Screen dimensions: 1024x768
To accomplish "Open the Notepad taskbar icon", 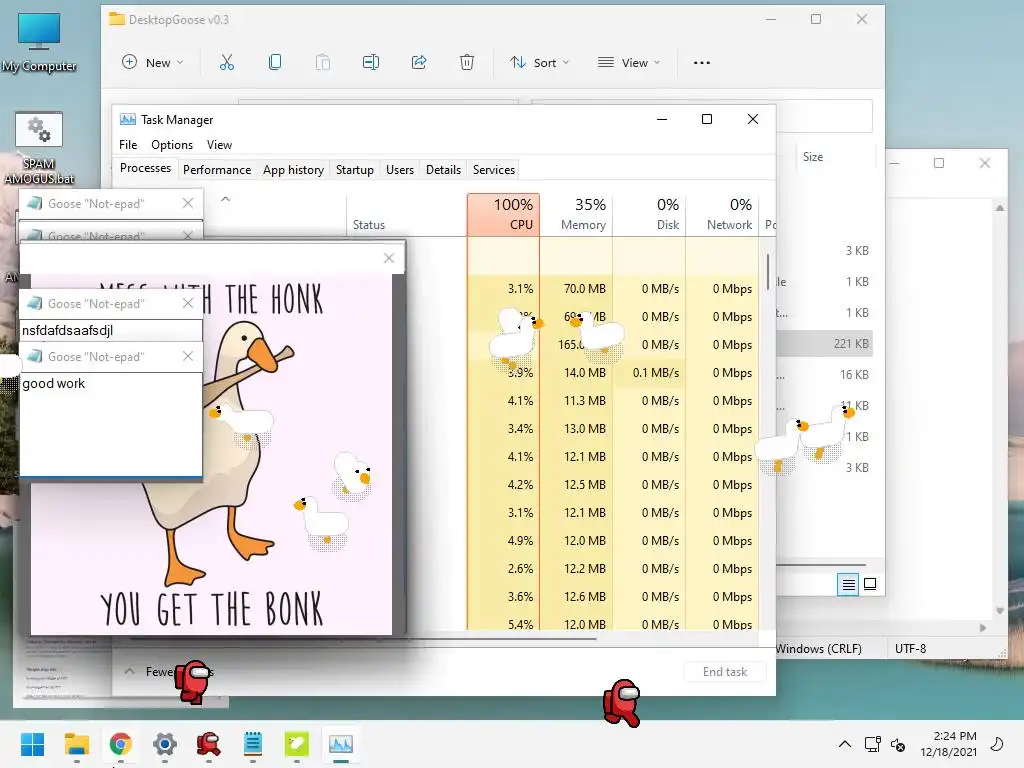I will (x=253, y=744).
